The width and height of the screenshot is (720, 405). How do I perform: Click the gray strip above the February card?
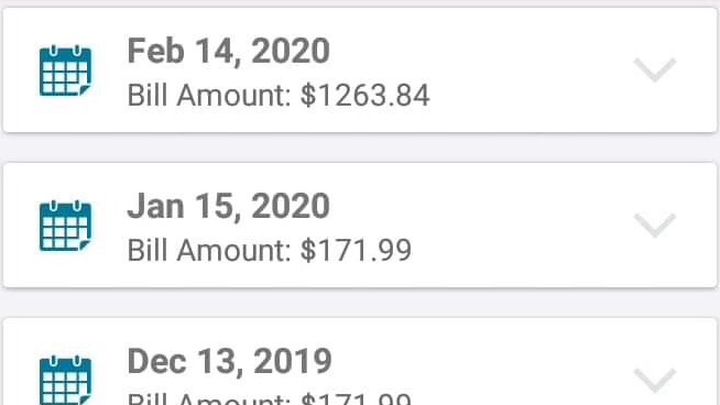click(x=360, y=4)
